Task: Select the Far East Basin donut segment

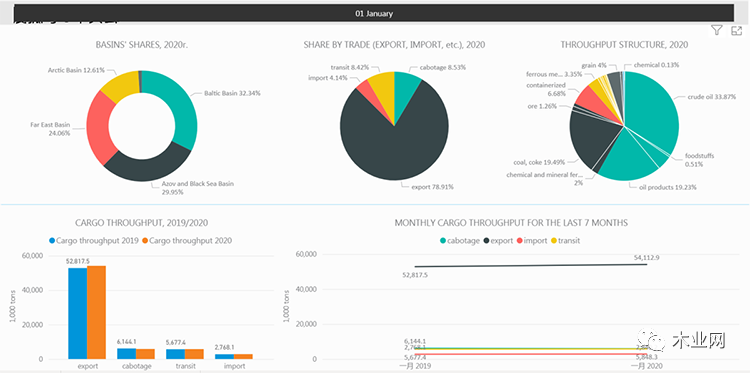Action: pos(99,129)
